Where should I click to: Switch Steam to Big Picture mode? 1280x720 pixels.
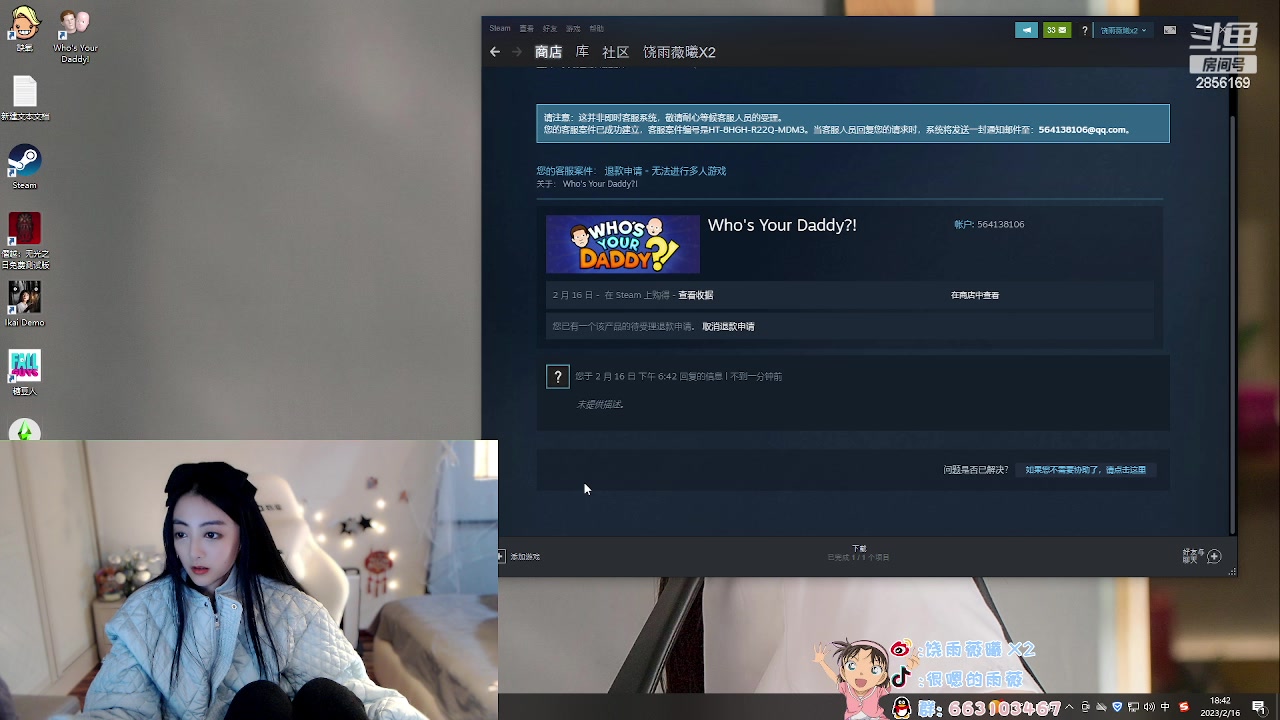click(1170, 30)
